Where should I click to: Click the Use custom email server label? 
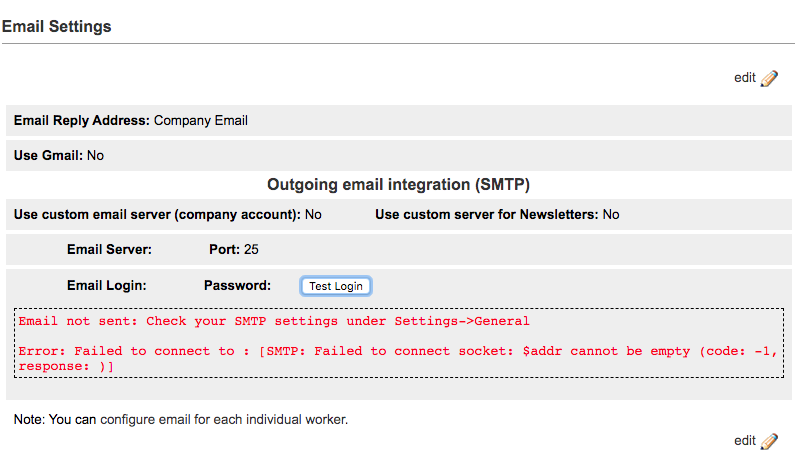(157, 214)
